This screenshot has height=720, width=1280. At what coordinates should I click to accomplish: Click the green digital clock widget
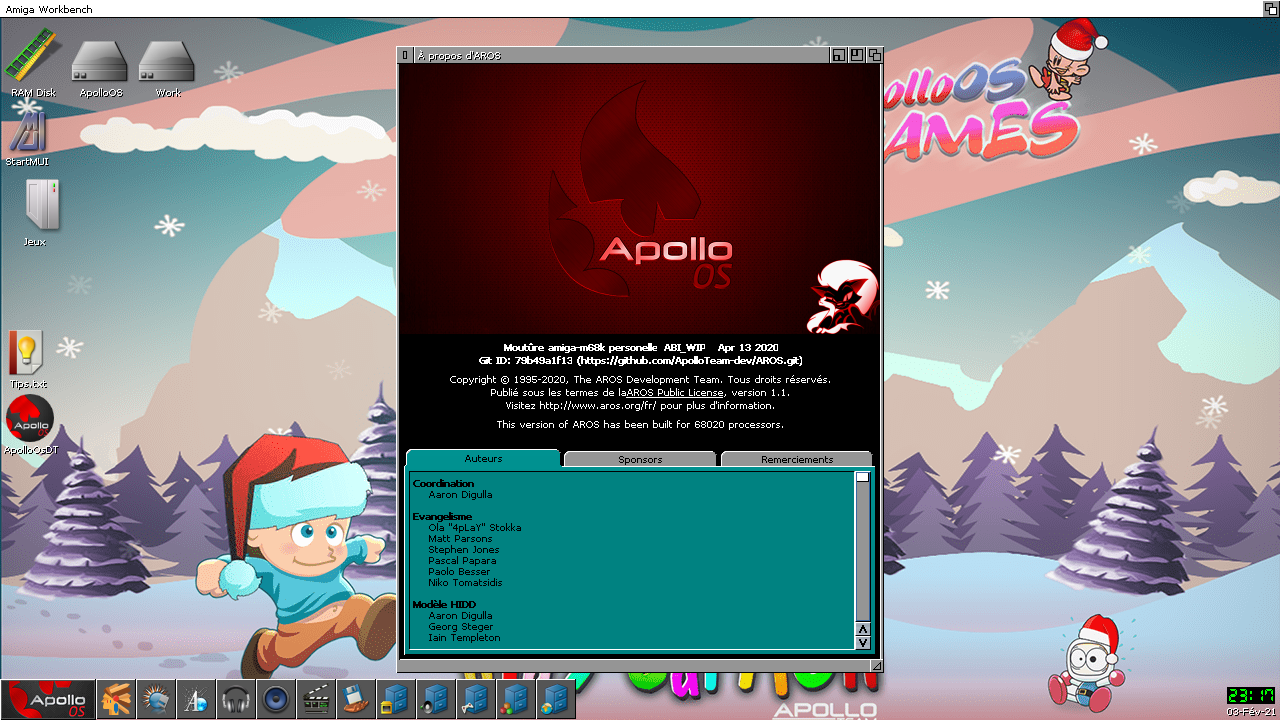pyautogui.click(x=1252, y=696)
